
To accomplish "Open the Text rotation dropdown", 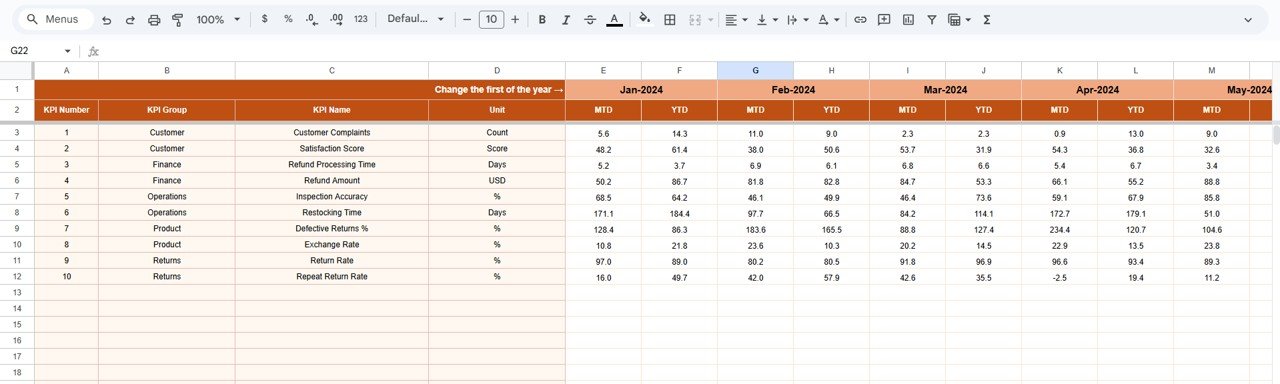I will pyautogui.click(x=828, y=19).
